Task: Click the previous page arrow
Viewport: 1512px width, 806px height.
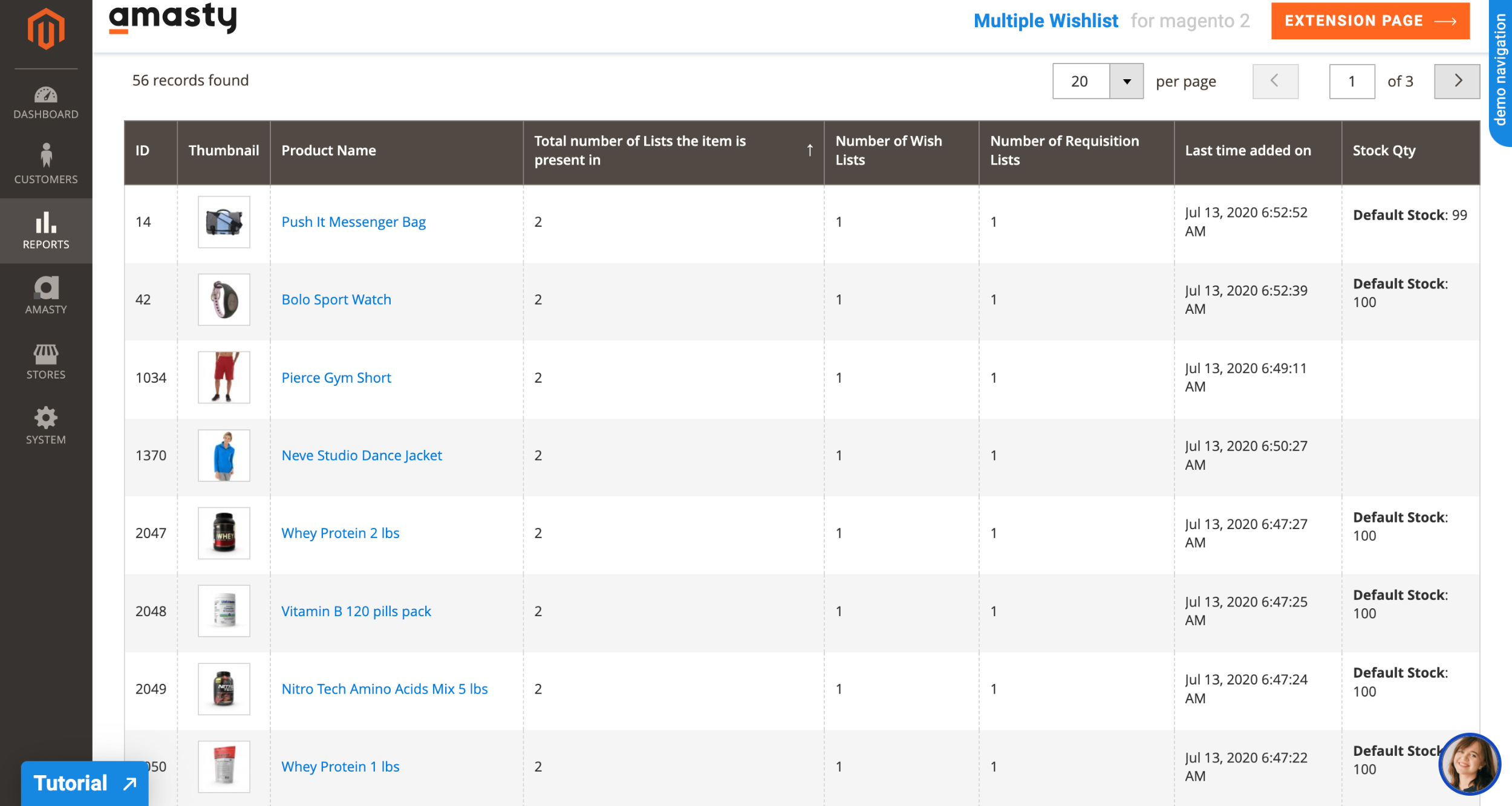Action: click(1275, 80)
